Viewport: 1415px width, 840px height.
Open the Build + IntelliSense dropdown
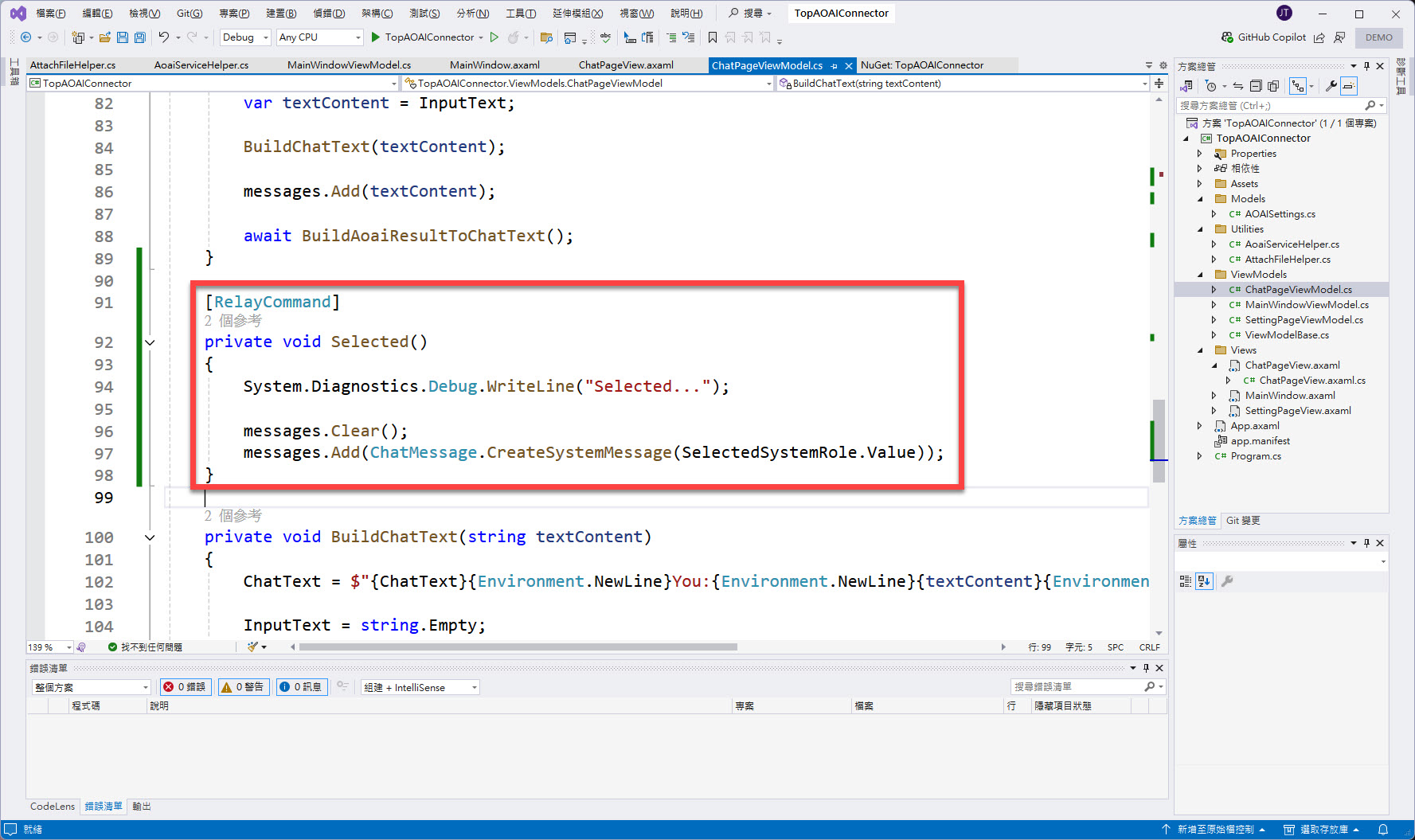420,687
